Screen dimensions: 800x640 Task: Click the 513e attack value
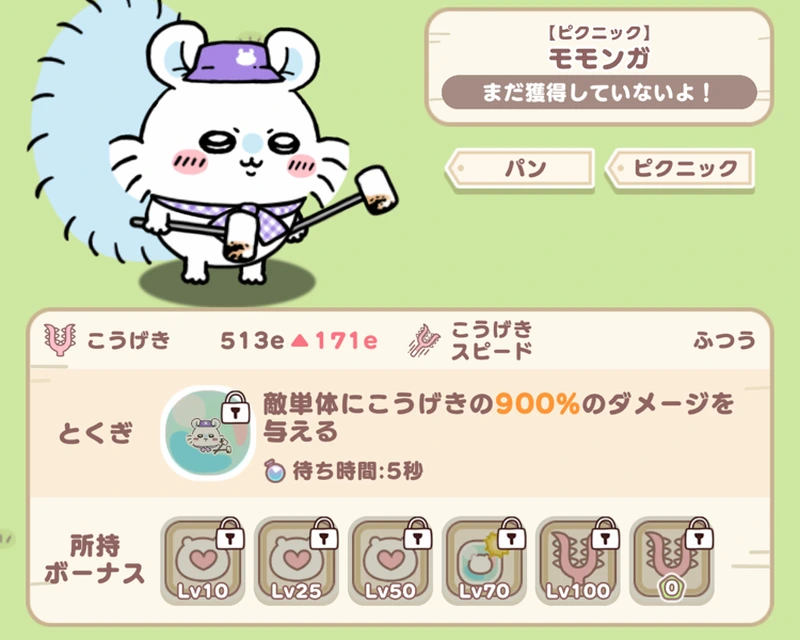pos(252,340)
